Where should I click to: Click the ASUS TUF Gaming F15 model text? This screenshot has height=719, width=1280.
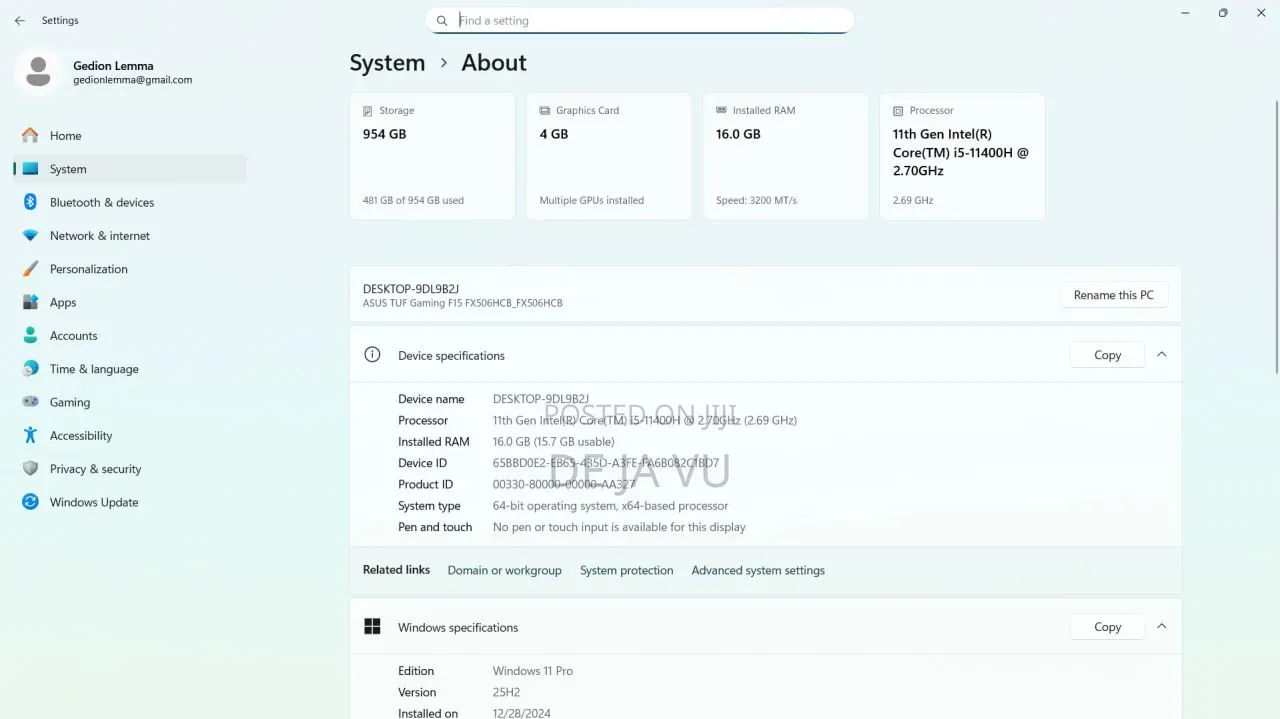point(462,303)
